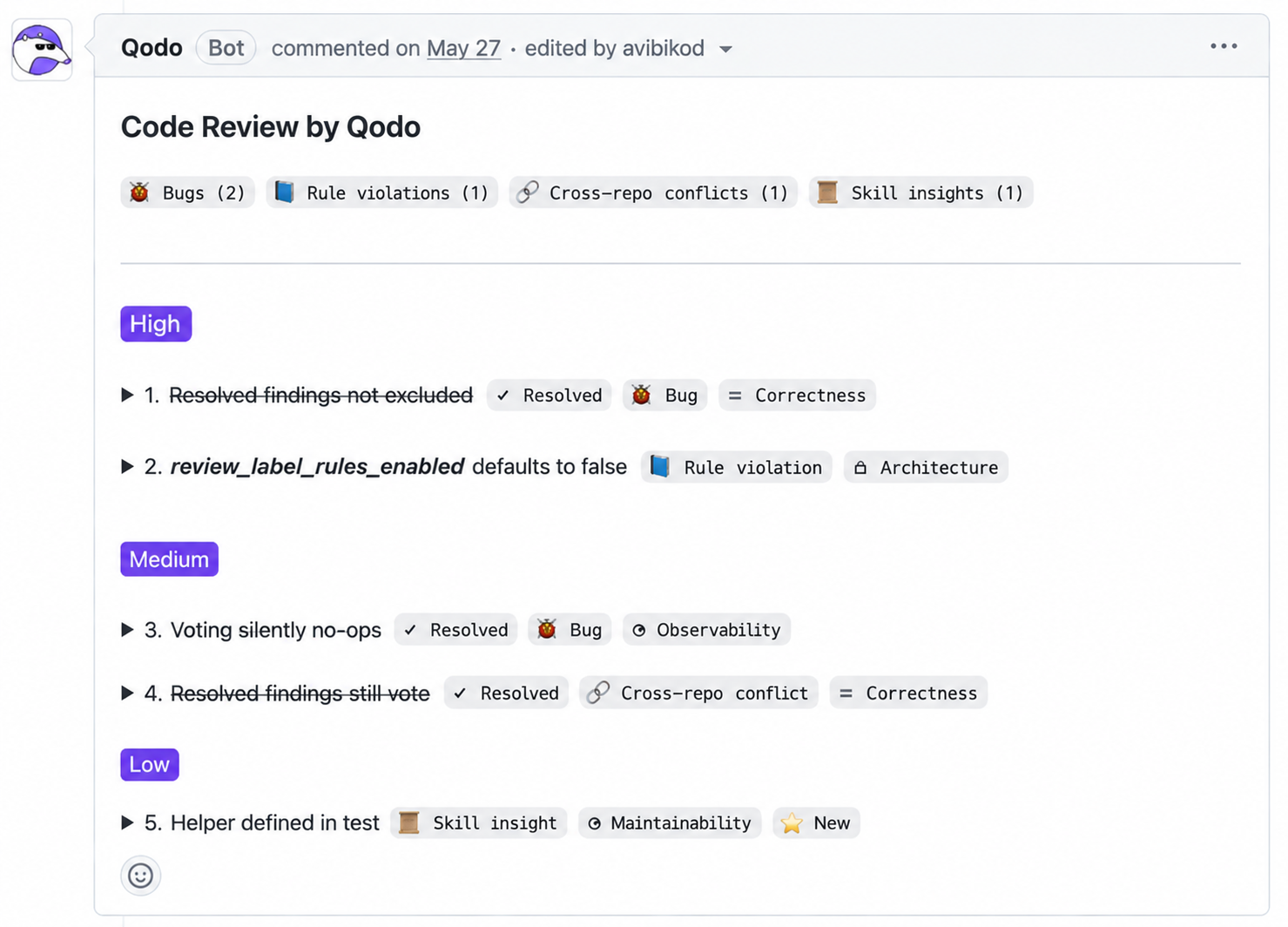Click the link icon in Cross-repo conflict tag
Screen dimensions: 1288x927
tap(598, 693)
